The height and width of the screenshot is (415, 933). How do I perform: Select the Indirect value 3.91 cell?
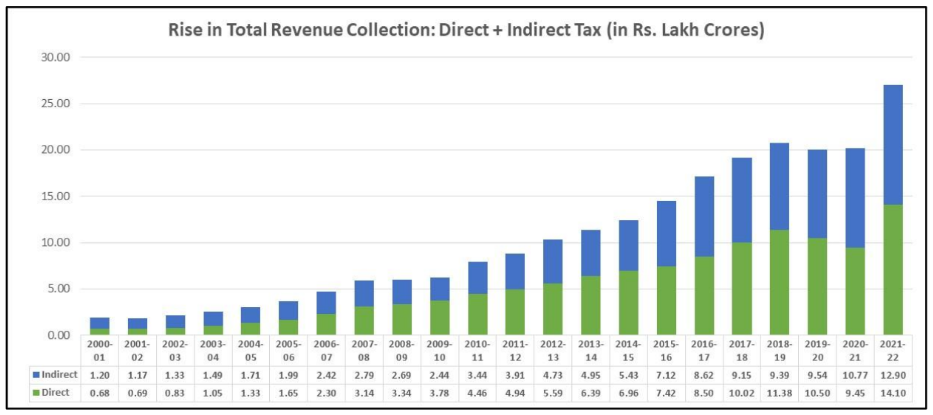515,376
